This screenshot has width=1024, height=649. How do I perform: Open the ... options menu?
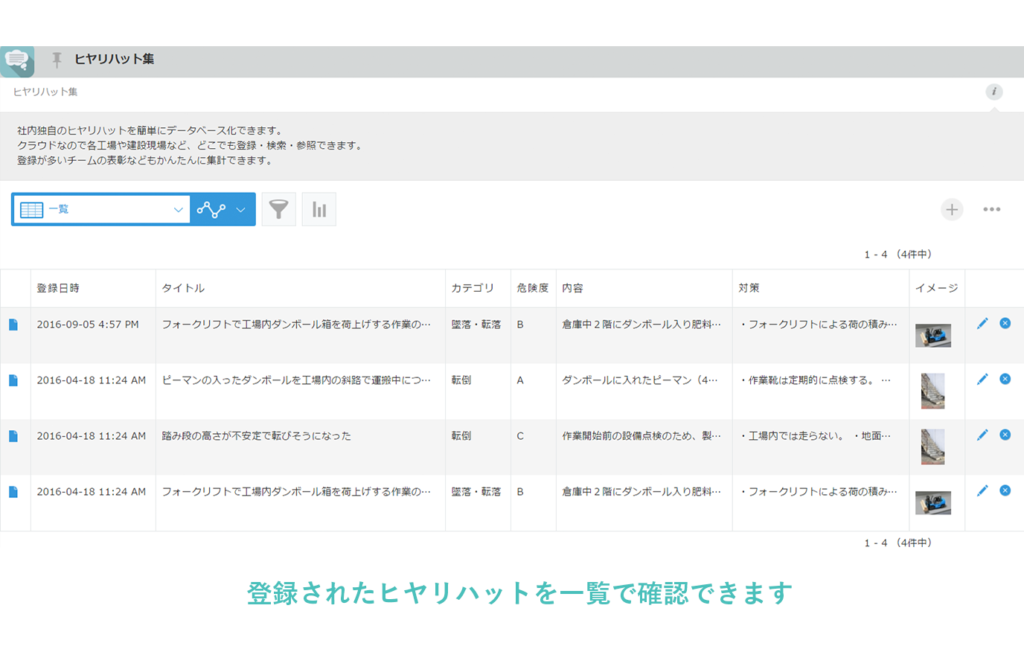click(x=992, y=209)
